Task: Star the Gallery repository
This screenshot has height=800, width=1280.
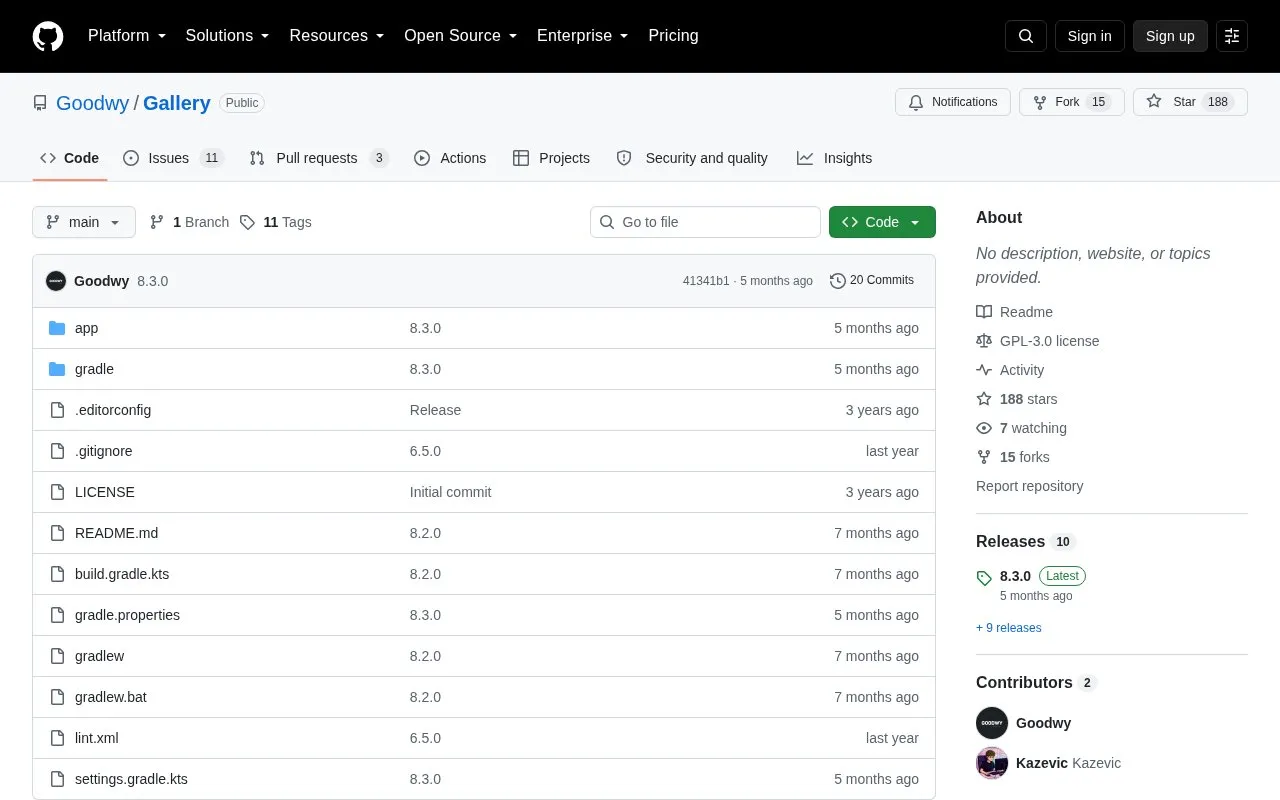Action: pyautogui.click(x=1190, y=102)
